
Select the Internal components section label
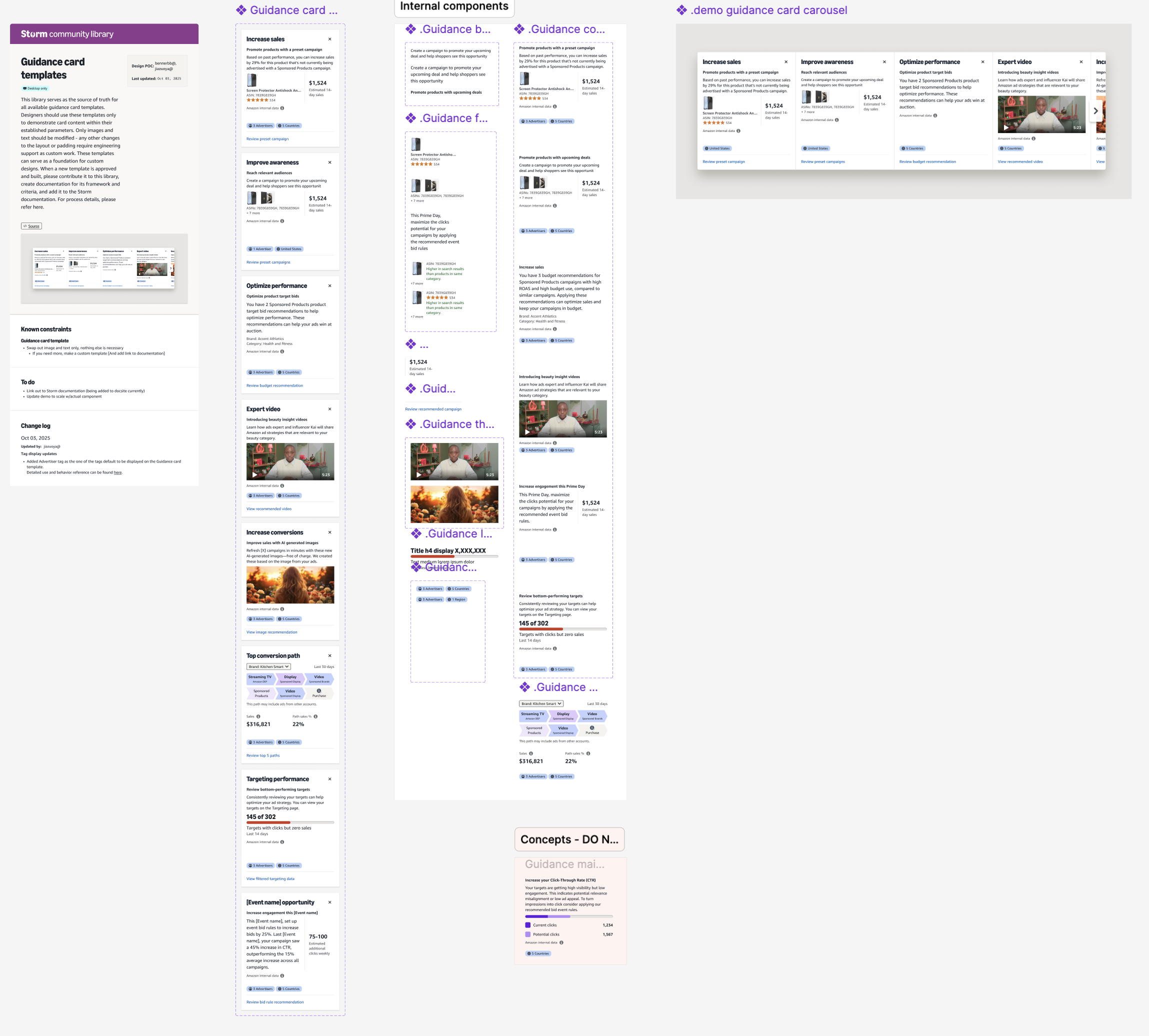(x=454, y=7)
